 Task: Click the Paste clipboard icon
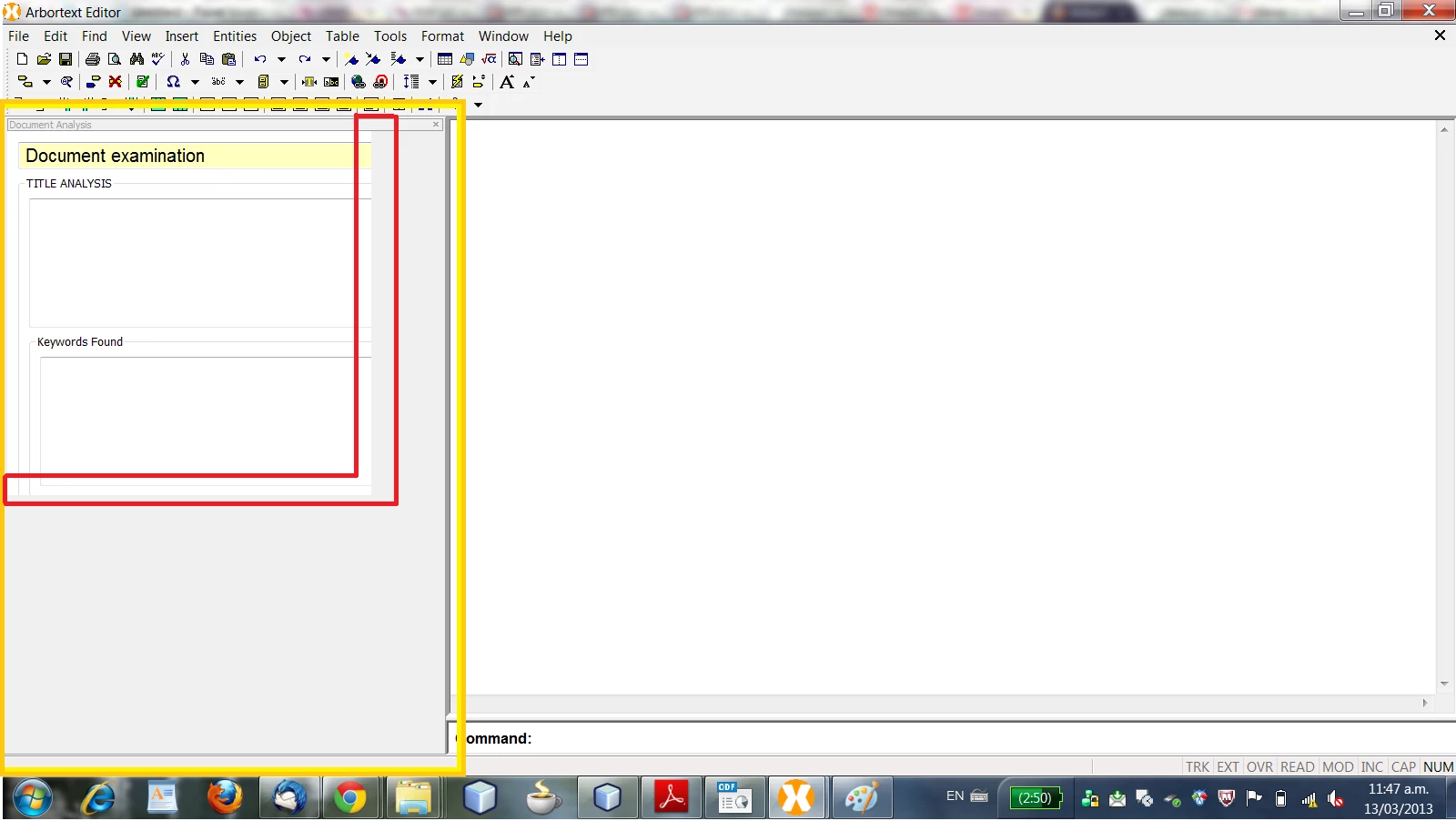point(228,59)
